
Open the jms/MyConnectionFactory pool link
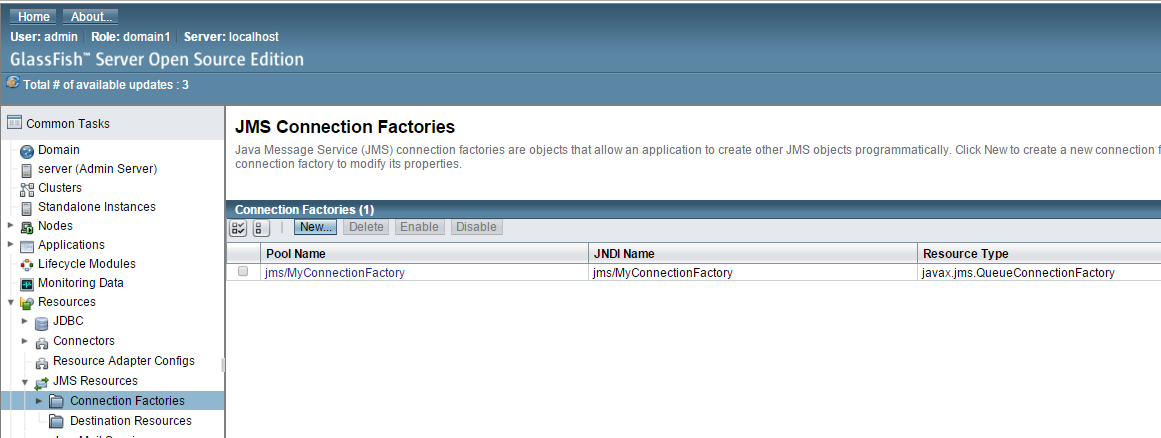tap(335, 273)
